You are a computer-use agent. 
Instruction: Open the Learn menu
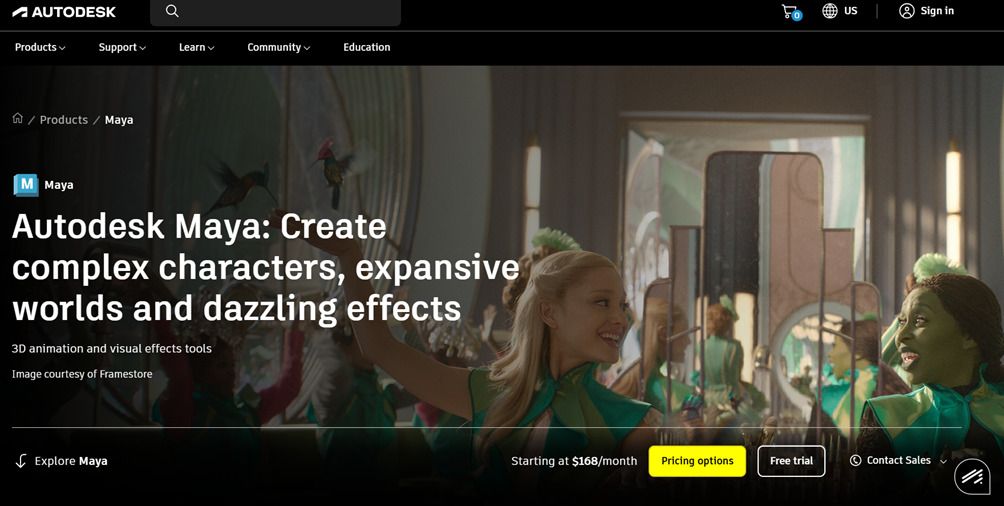coord(197,47)
